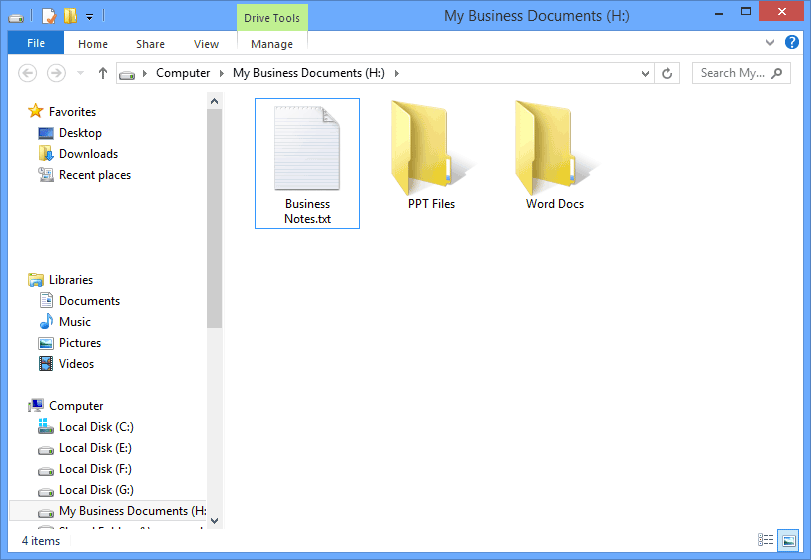Click the Music note icon
The height and width of the screenshot is (560, 811).
click(x=46, y=321)
